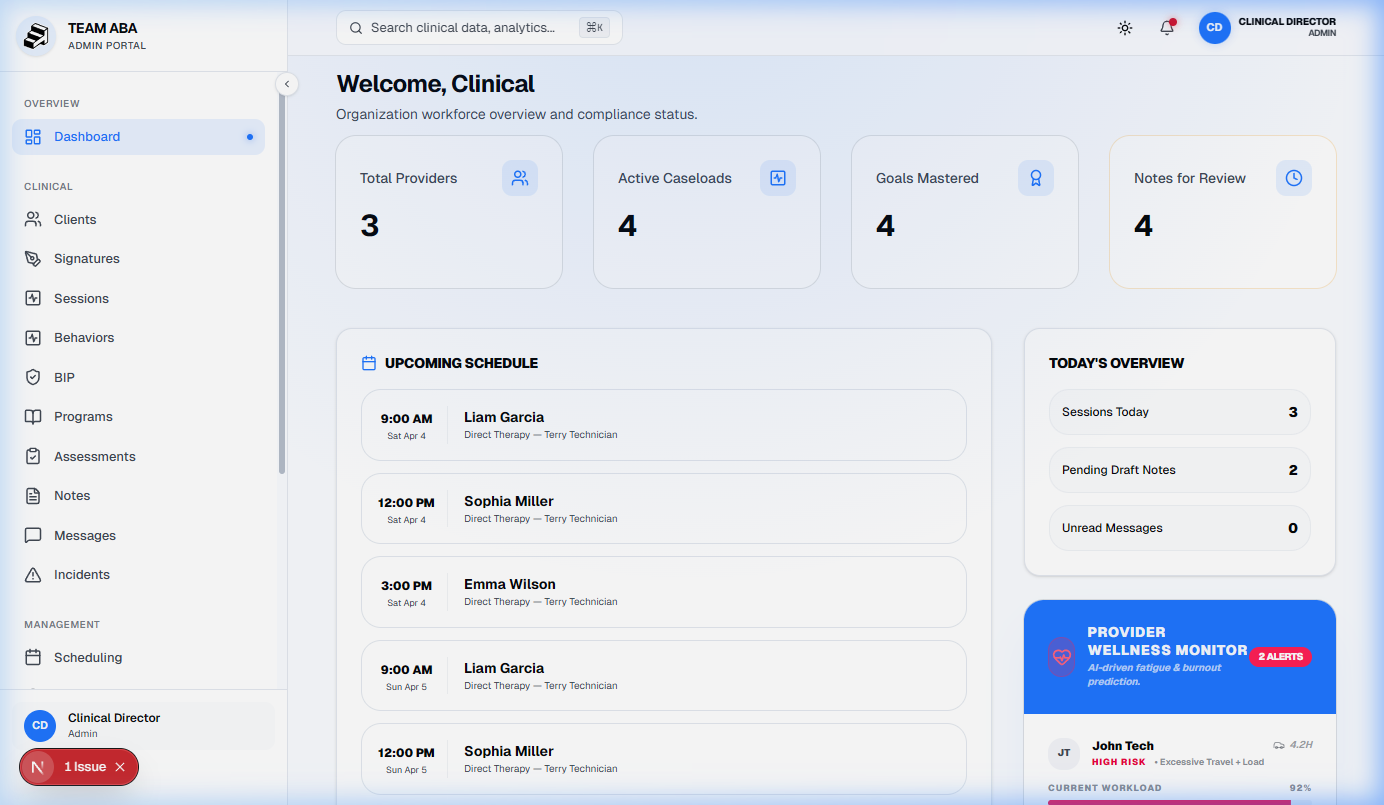Click the HIGH RISK label for John Tech
The image size is (1384, 805).
[1119, 762]
